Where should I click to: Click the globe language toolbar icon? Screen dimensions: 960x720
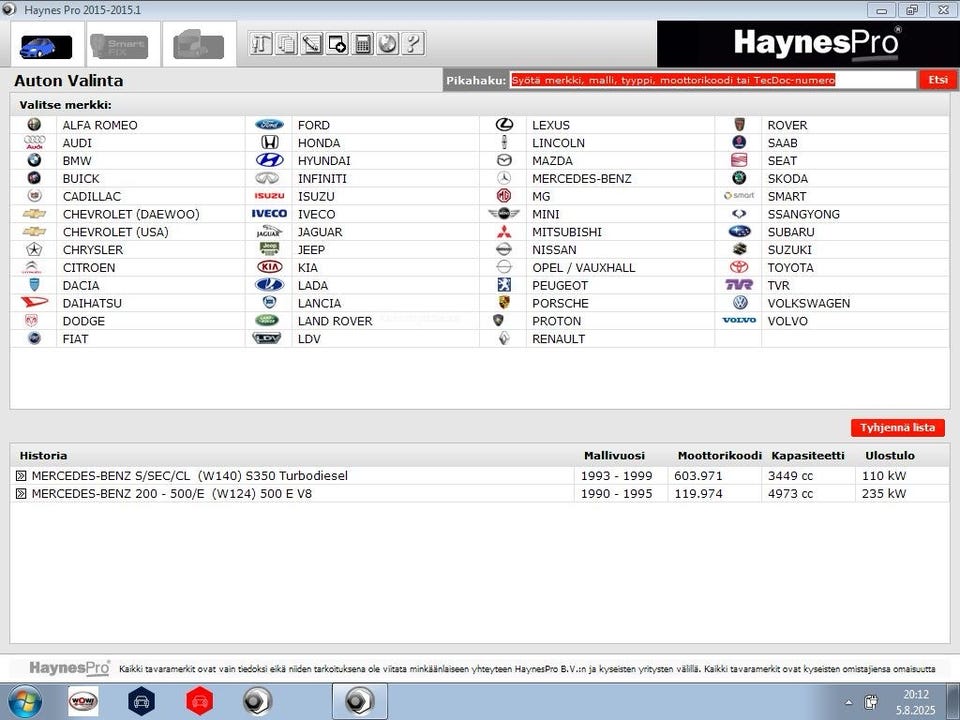point(388,43)
